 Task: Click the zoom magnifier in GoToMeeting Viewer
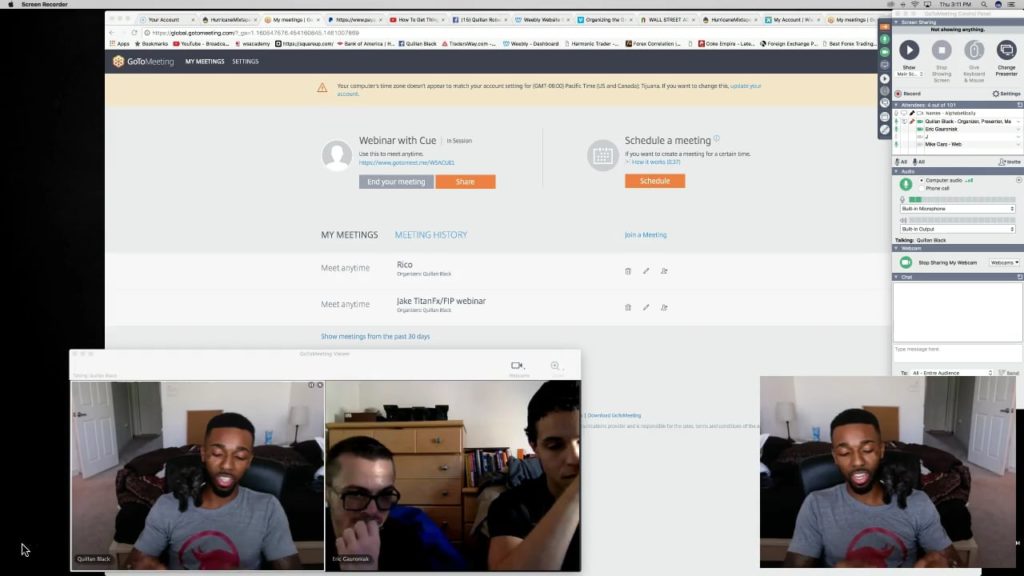(x=555, y=366)
